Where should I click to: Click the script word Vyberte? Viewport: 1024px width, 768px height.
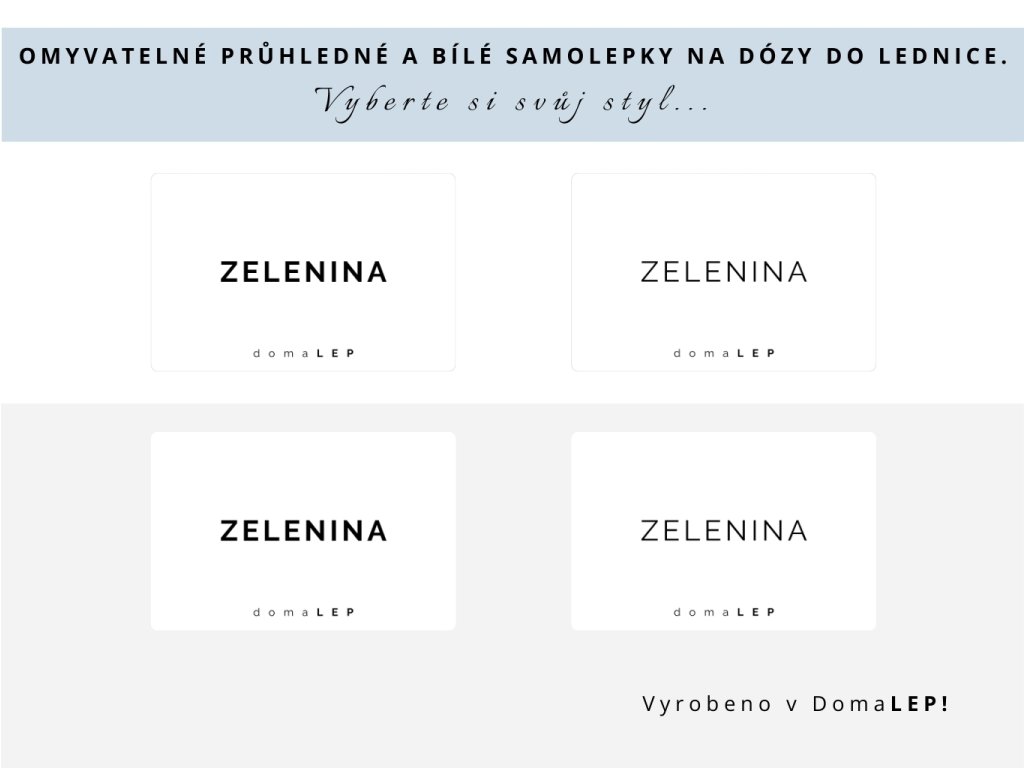pos(383,103)
